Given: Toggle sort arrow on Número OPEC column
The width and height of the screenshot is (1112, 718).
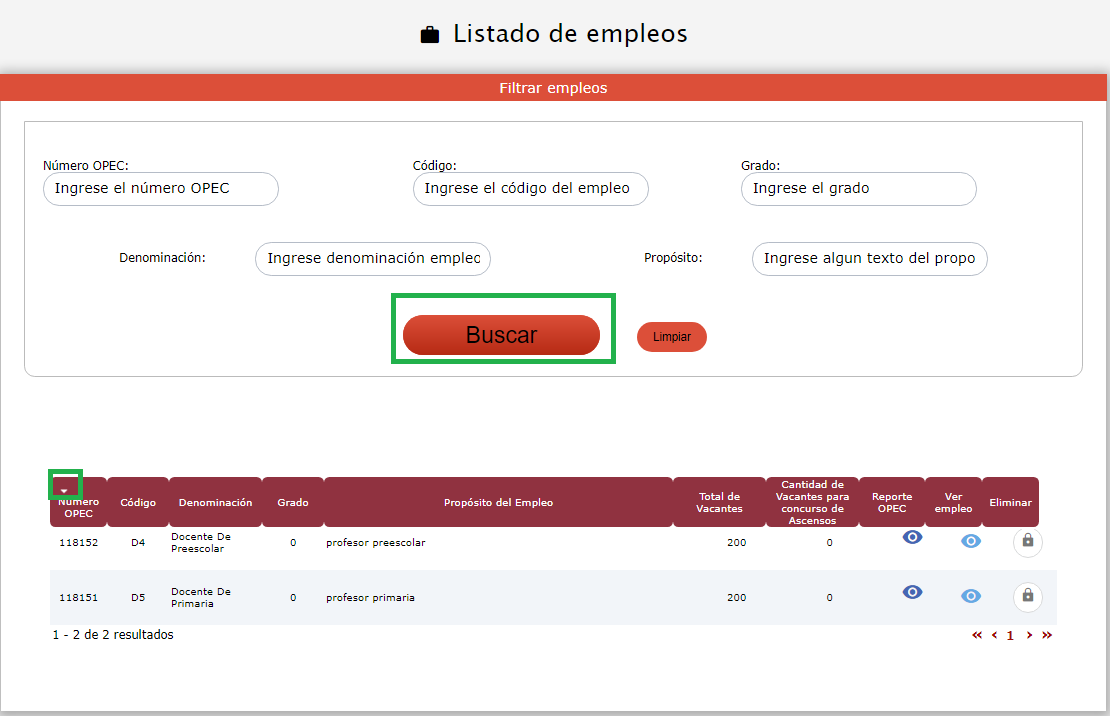Looking at the screenshot, I should point(65,489).
